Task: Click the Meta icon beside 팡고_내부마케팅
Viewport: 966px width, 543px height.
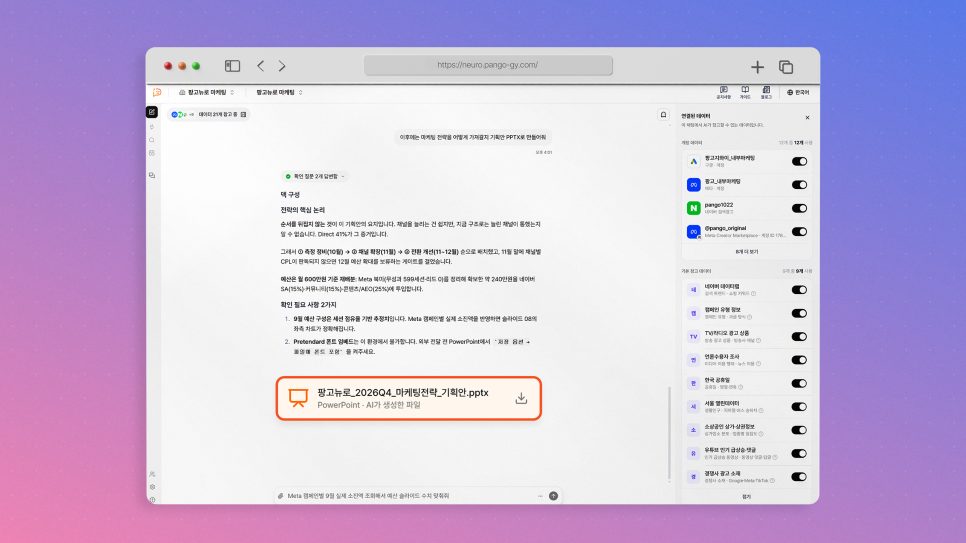Action: (694, 185)
